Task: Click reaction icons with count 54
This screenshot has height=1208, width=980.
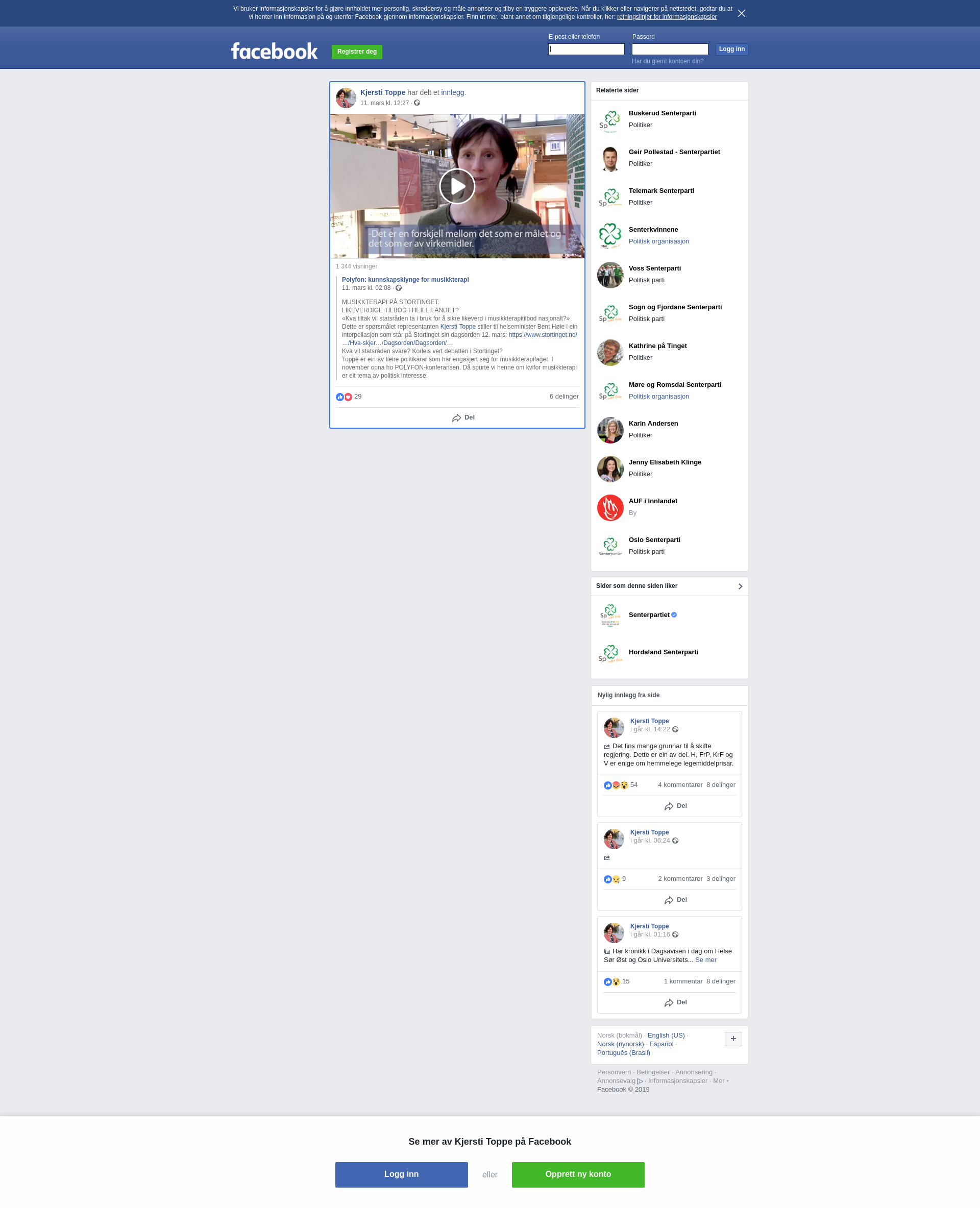Action: pyautogui.click(x=616, y=785)
